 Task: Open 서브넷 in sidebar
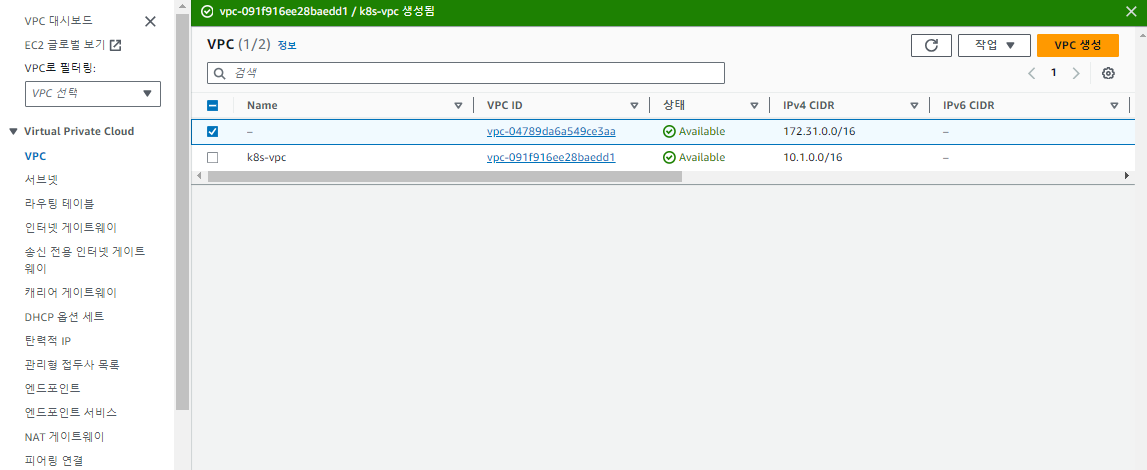point(41,179)
